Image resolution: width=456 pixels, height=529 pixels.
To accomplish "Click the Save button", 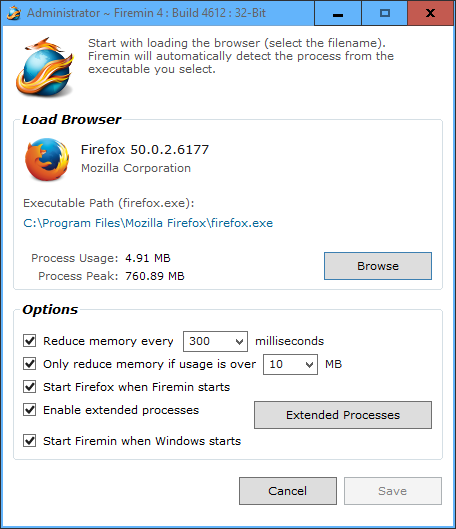I will click(393, 491).
